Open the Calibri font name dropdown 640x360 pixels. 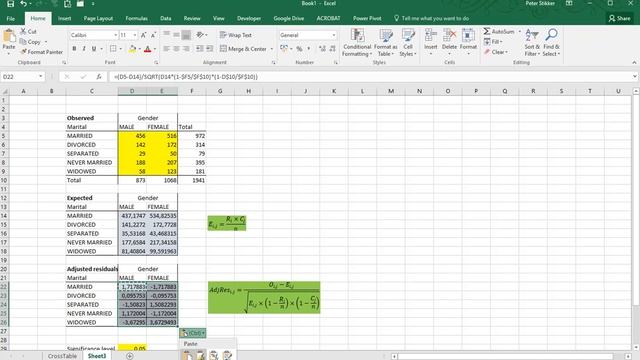click(115, 36)
